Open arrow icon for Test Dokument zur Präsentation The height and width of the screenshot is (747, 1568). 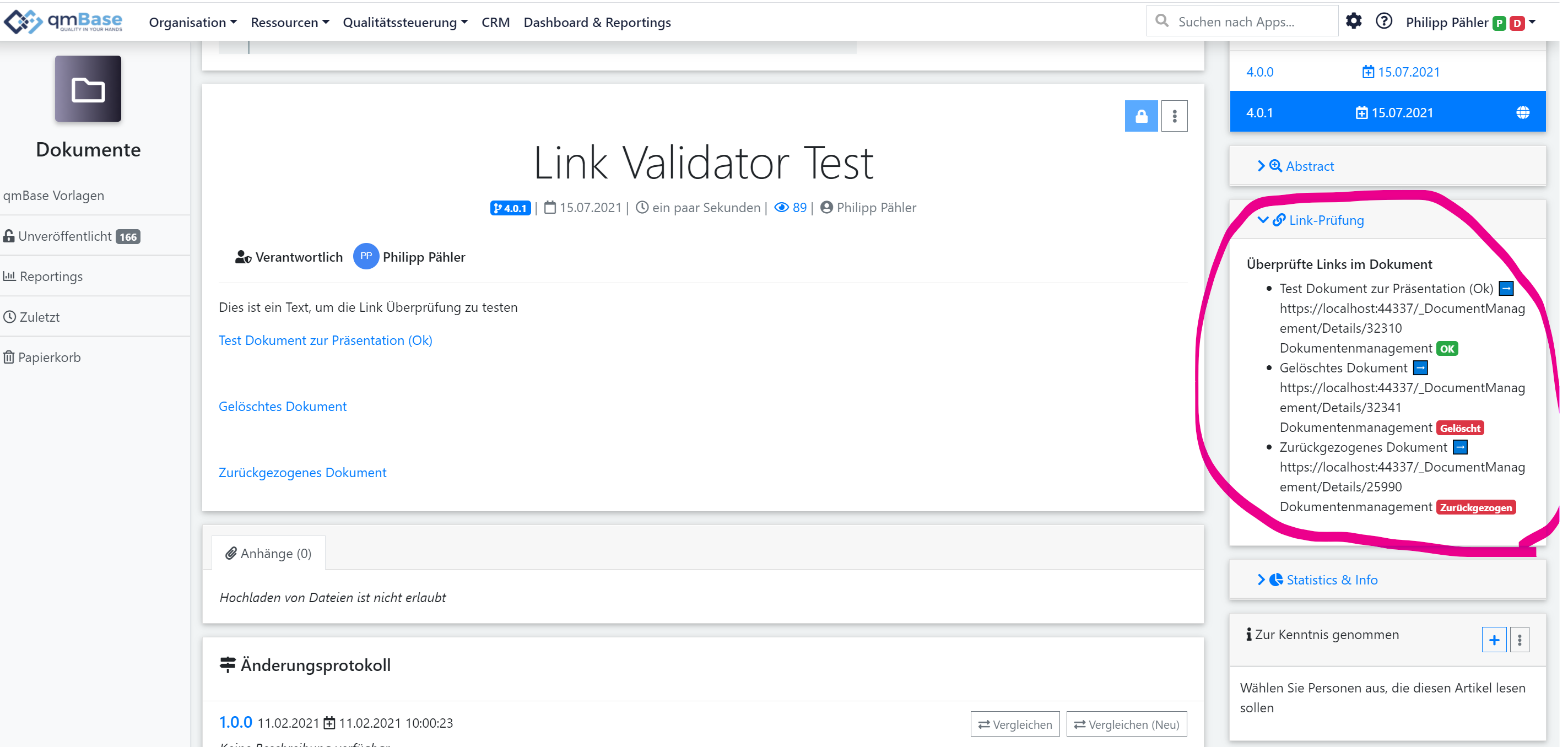pyautogui.click(x=1506, y=289)
